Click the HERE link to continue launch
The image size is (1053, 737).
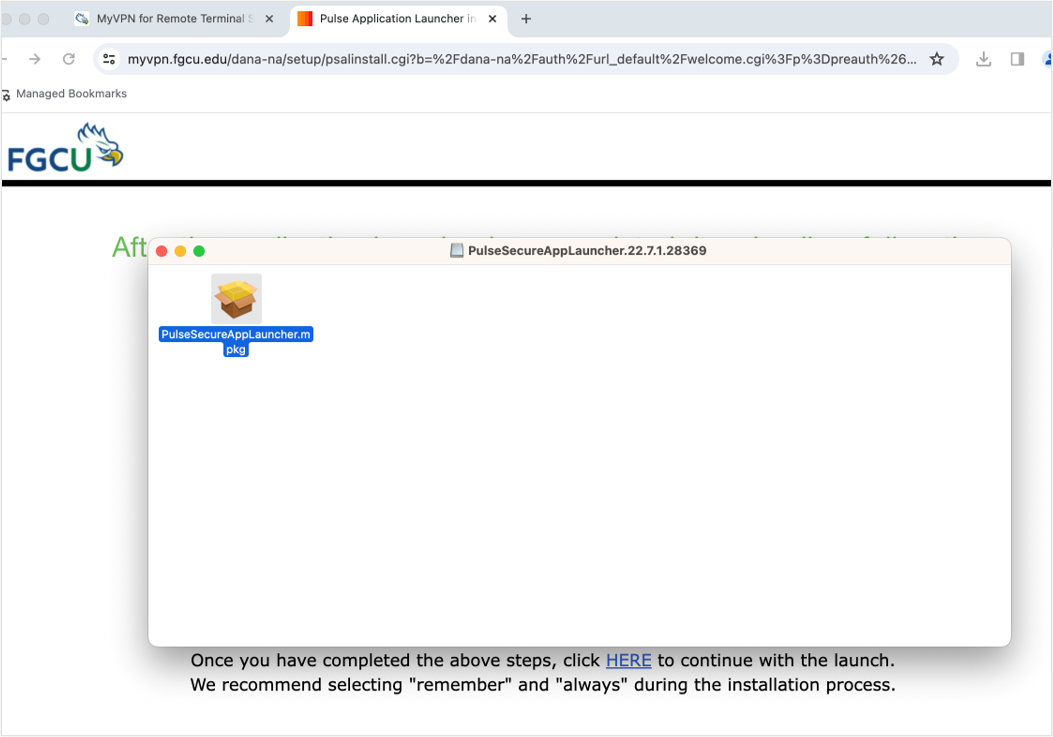click(x=628, y=660)
